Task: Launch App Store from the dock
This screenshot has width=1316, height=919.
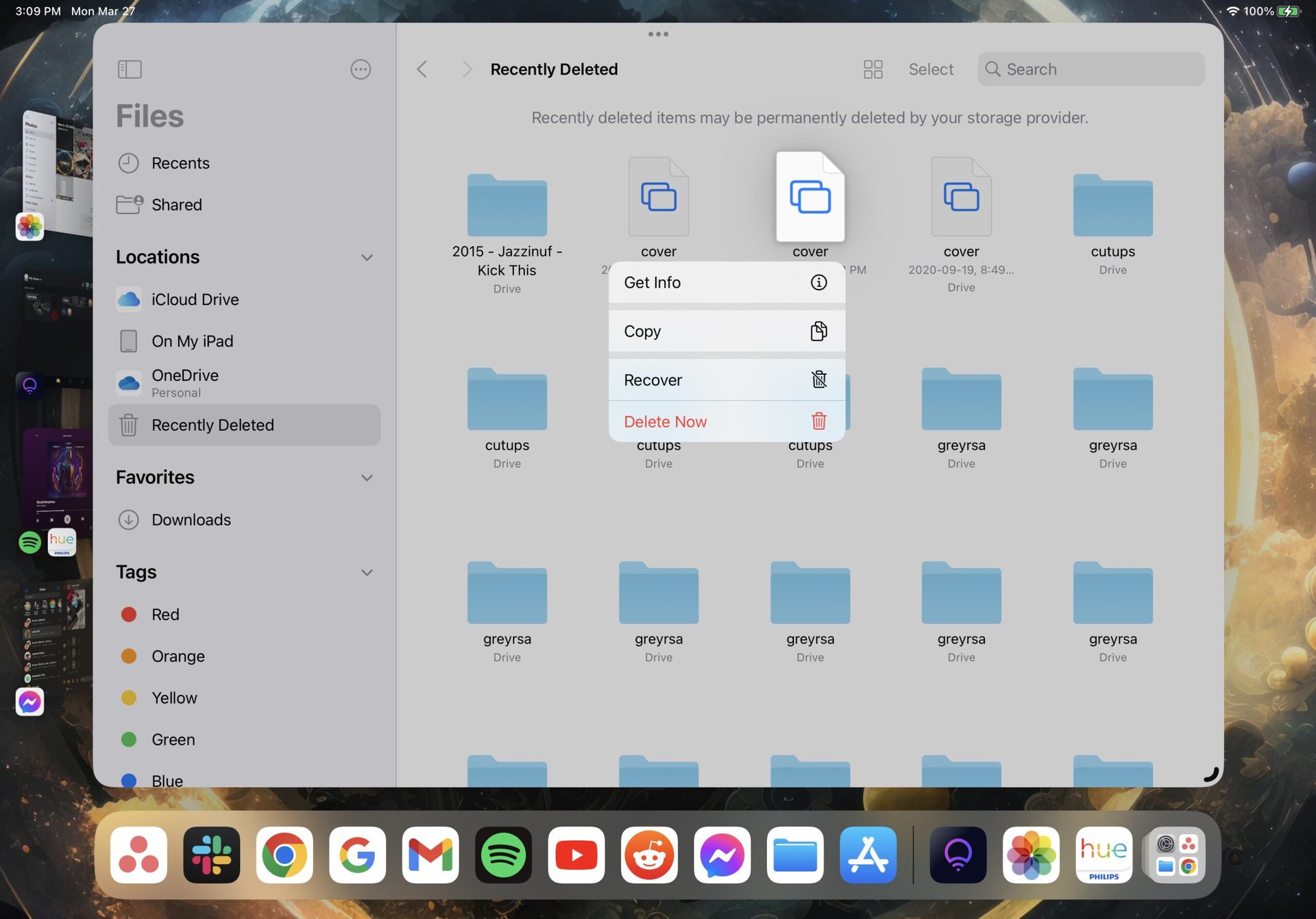Action: 868,855
